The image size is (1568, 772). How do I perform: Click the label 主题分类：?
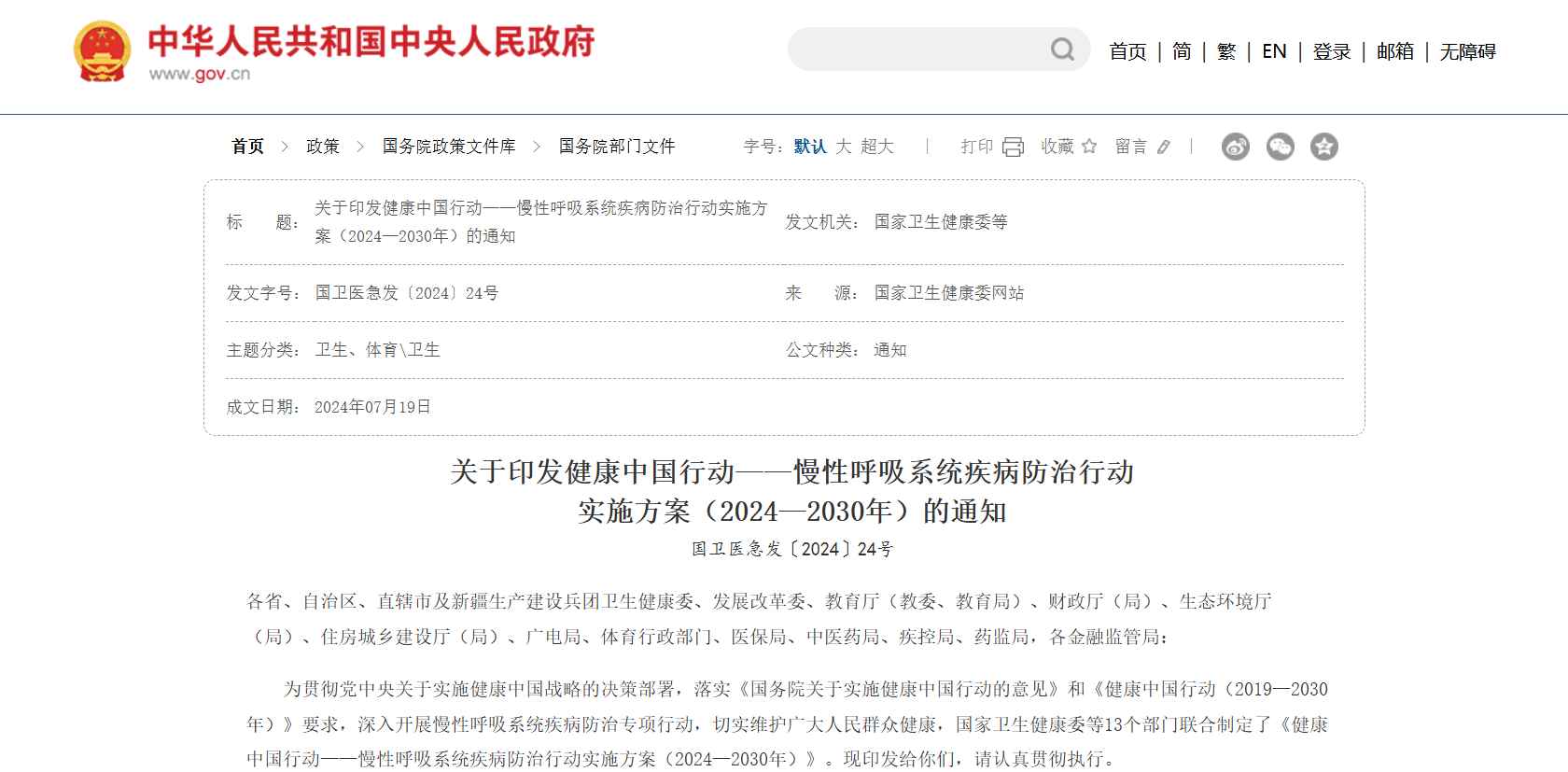pyautogui.click(x=263, y=350)
